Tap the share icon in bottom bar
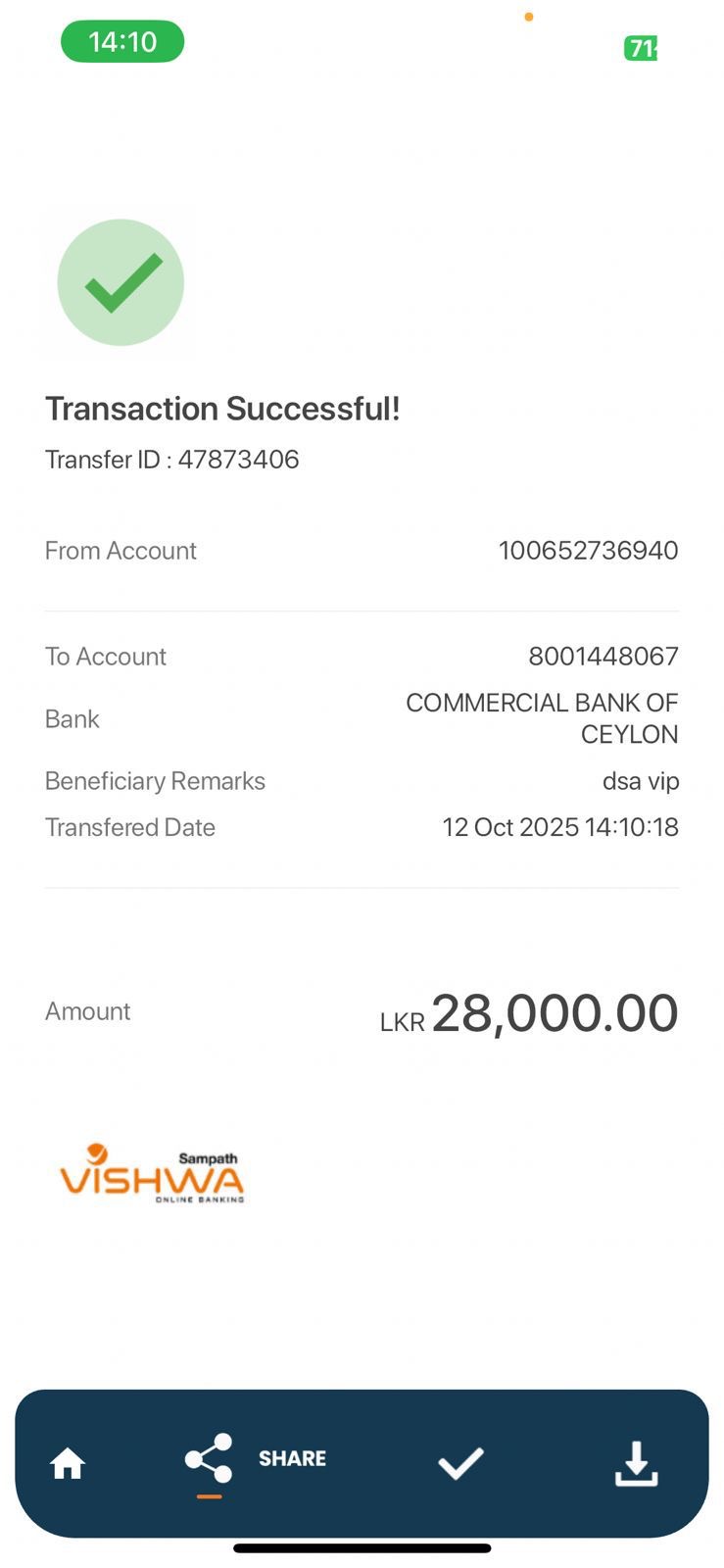724x1568 pixels. pyautogui.click(x=209, y=1458)
